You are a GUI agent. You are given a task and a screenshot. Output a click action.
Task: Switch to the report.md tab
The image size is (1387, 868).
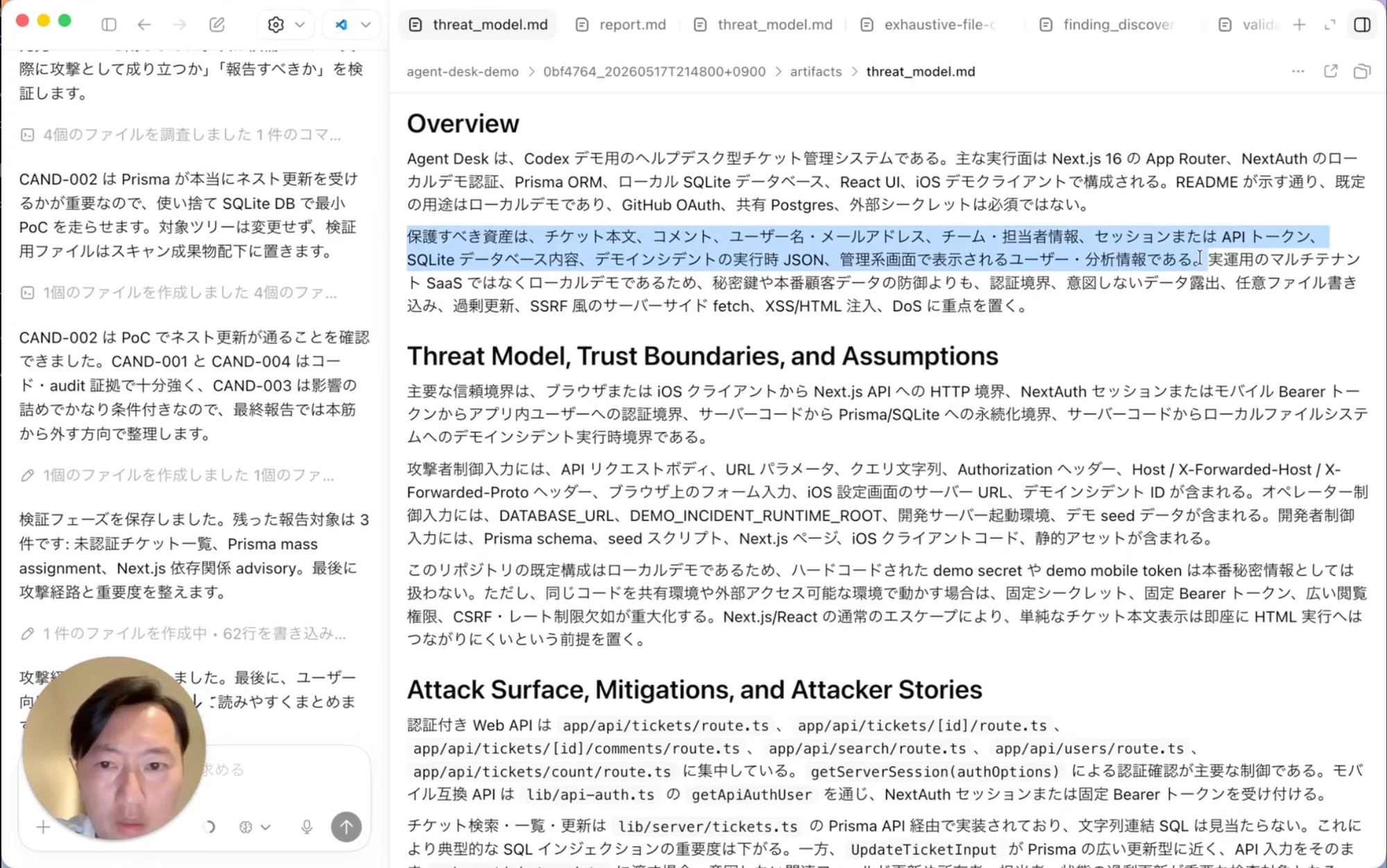click(621, 24)
